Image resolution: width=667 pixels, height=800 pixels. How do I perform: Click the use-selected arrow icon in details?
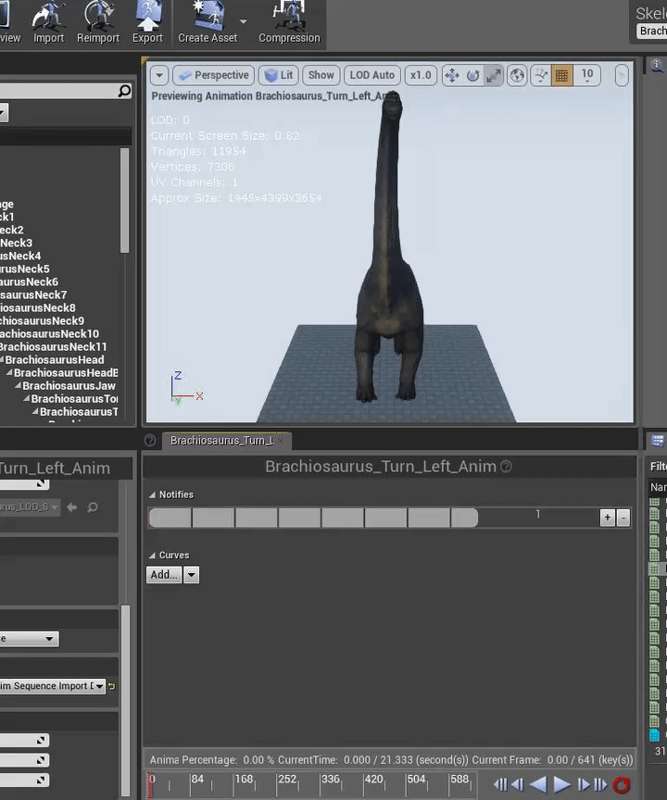click(x=72, y=507)
